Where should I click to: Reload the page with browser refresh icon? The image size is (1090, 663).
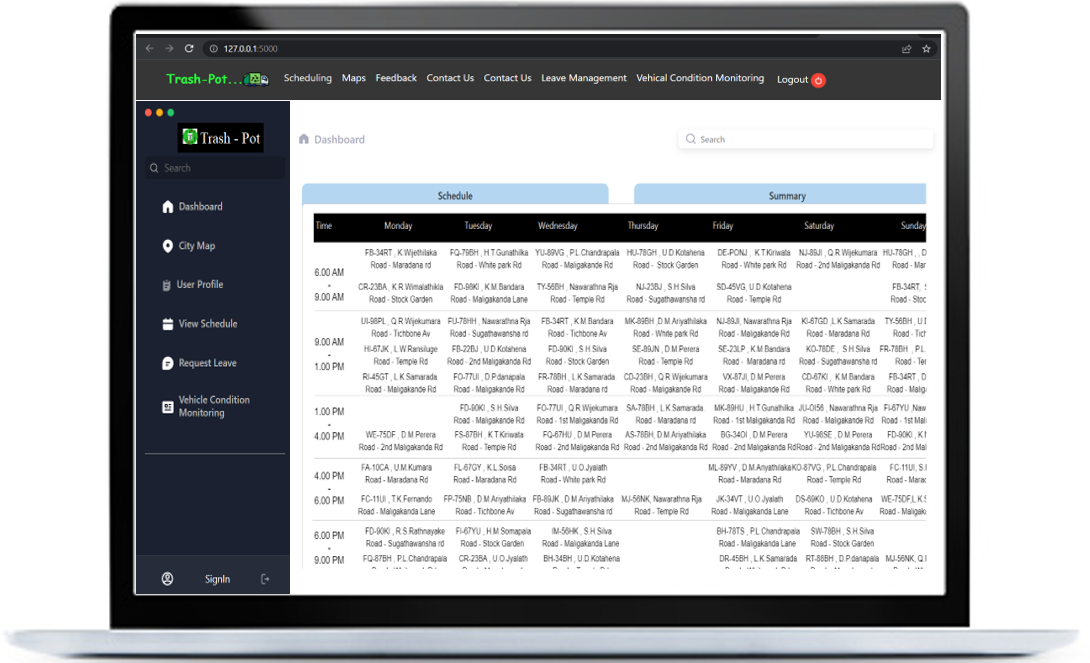189,49
